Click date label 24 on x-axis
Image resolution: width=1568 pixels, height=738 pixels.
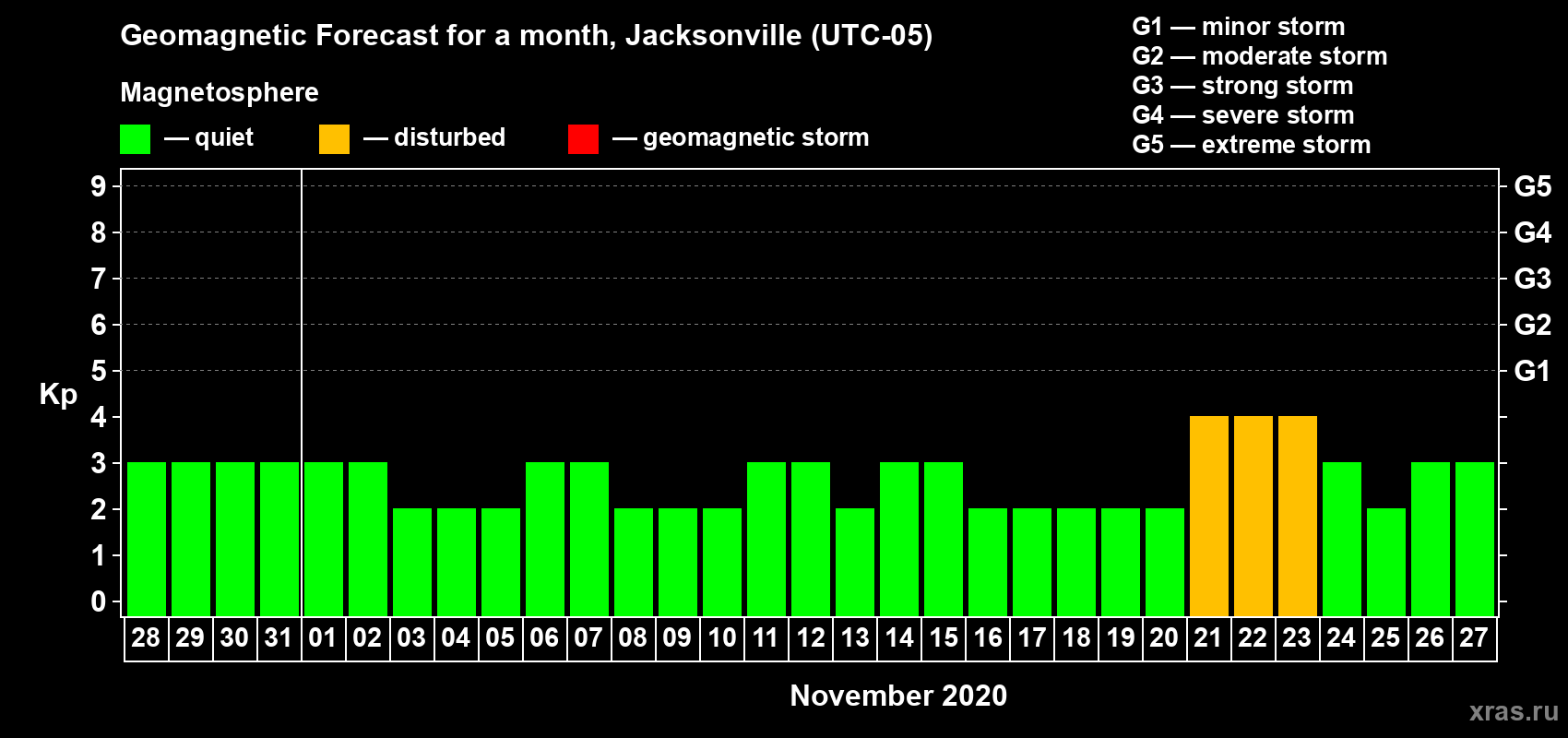coord(1341,637)
